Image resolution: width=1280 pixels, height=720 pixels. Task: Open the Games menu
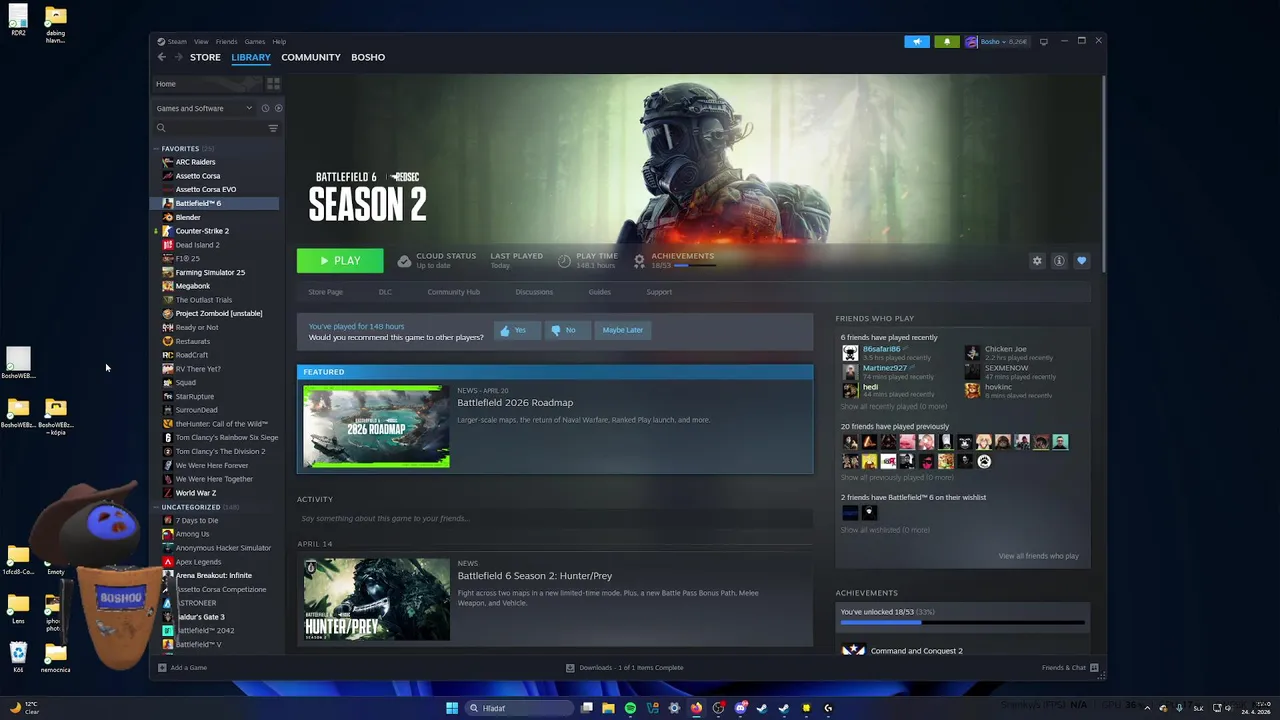click(x=255, y=42)
